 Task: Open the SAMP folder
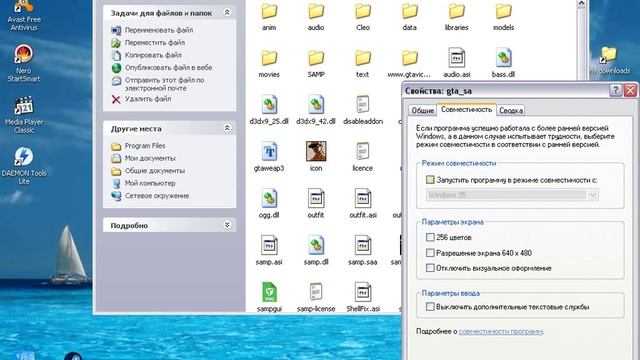tap(316, 64)
